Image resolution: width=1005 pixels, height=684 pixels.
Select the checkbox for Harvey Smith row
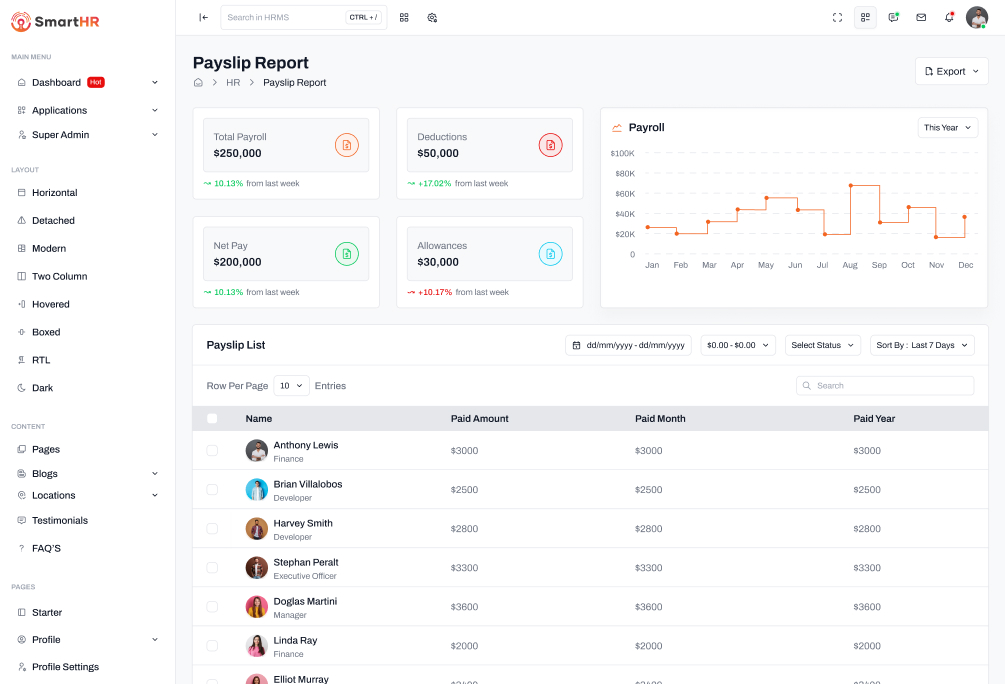(x=212, y=529)
